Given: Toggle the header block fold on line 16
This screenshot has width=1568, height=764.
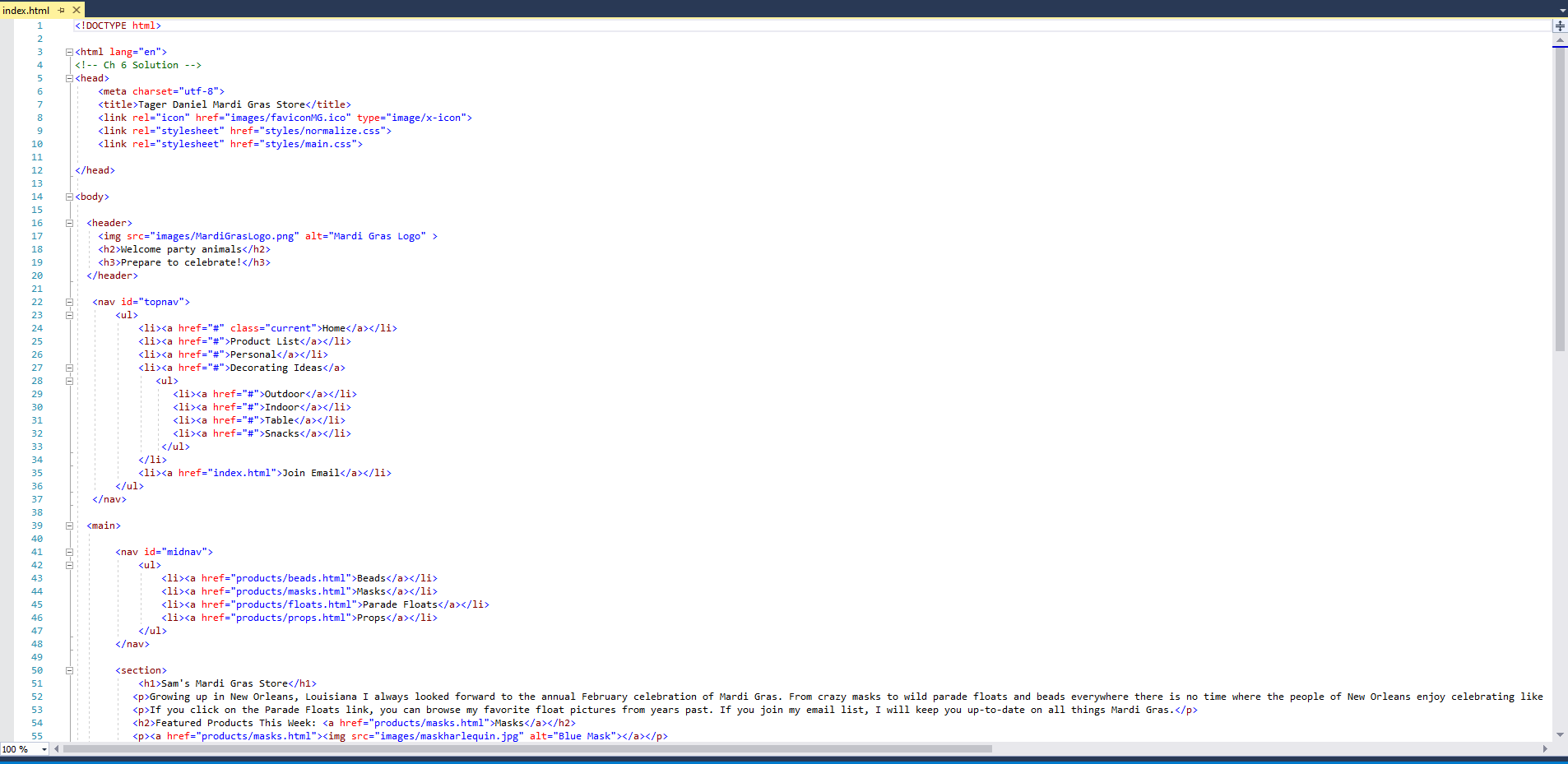Looking at the screenshot, I should pyautogui.click(x=70, y=223).
